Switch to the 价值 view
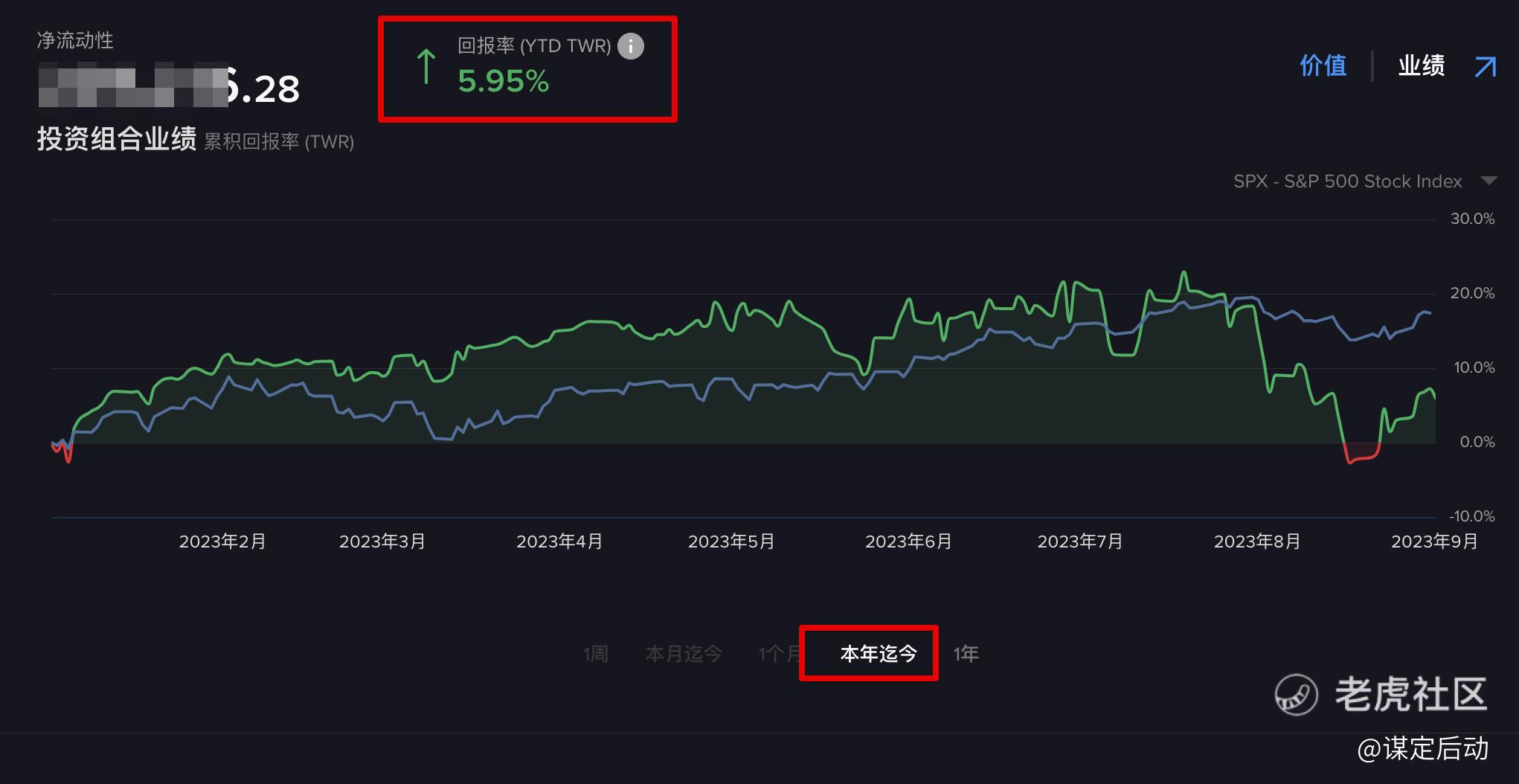 (x=1323, y=65)
